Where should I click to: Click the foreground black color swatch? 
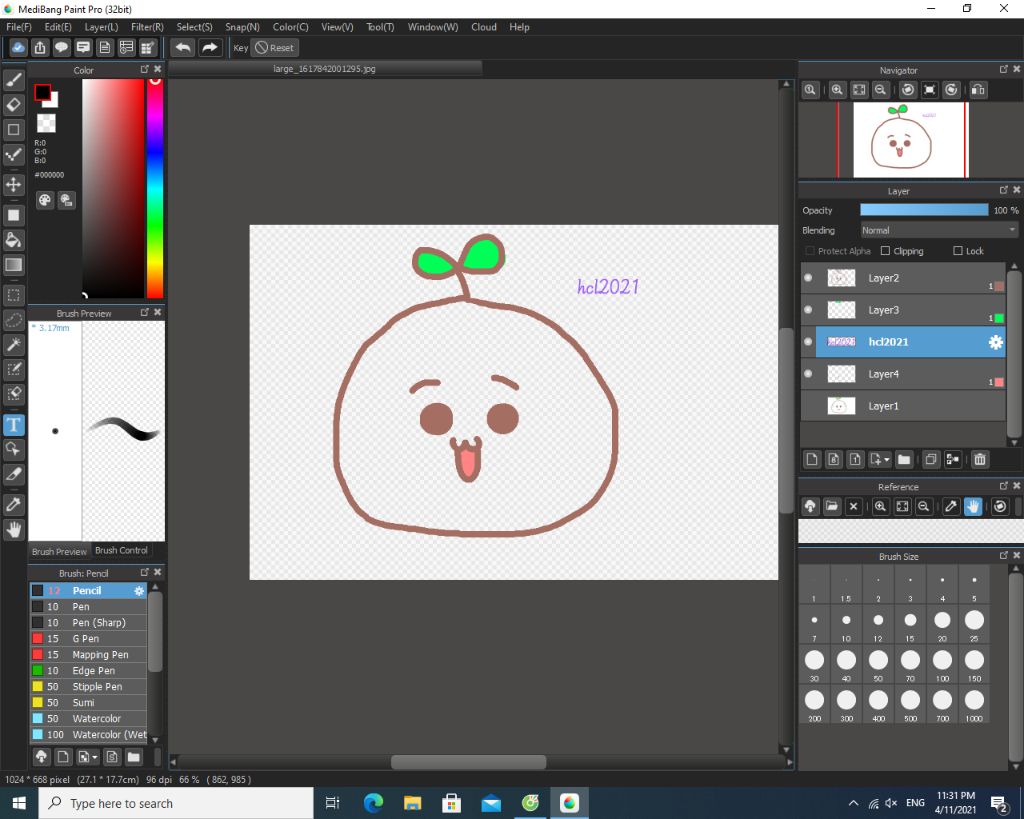pos(42,93)
